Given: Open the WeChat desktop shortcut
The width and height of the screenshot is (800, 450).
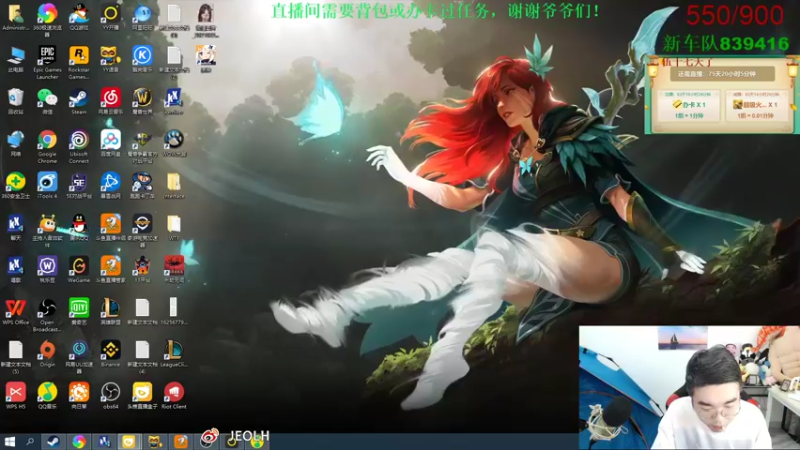Looking at the screenshot, I should click(x=47, y=101).
